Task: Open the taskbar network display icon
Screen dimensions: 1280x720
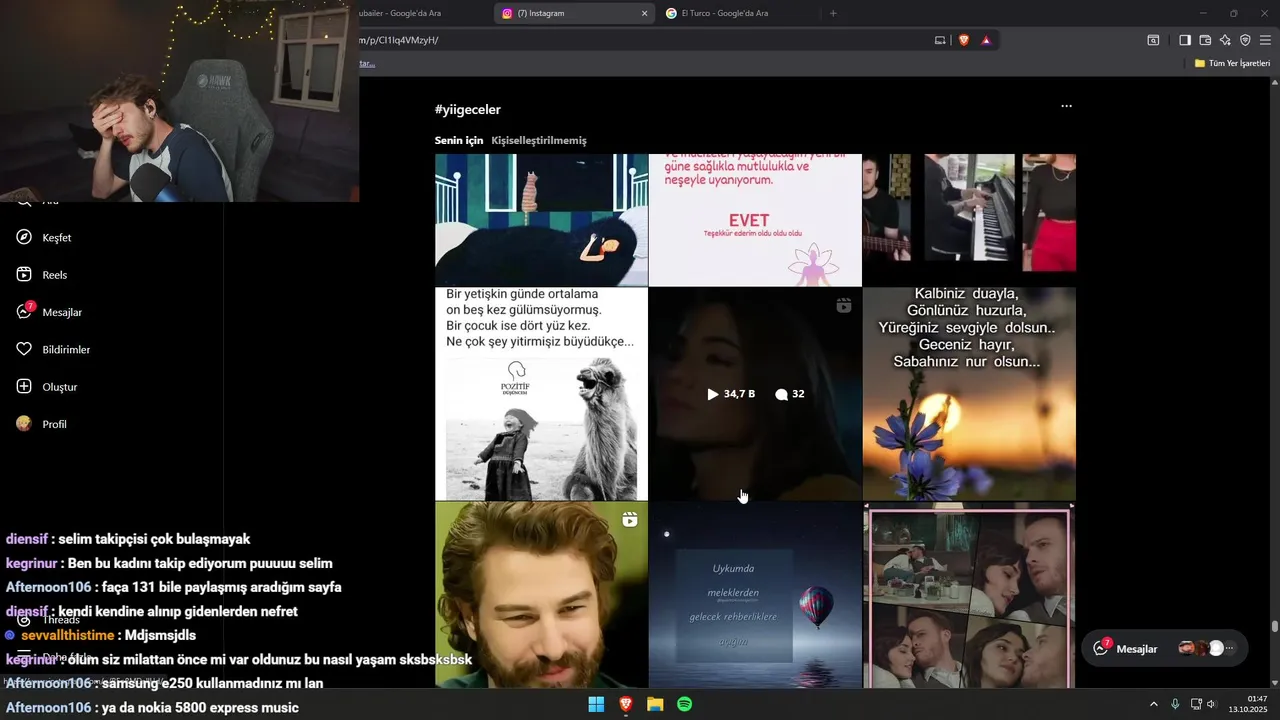Action: click(x=1196, y=705)
